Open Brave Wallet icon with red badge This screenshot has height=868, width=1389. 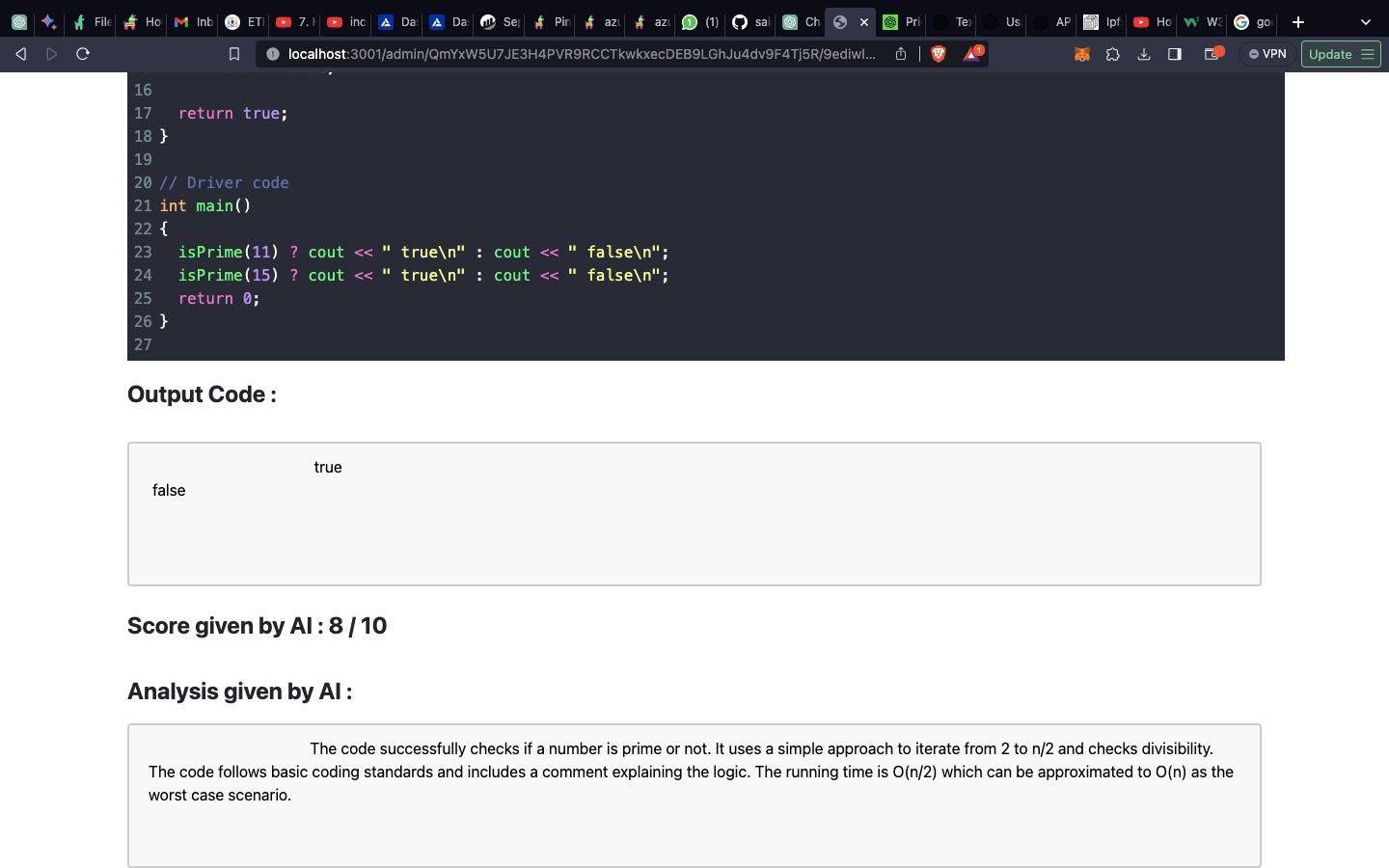point(1213,54)
